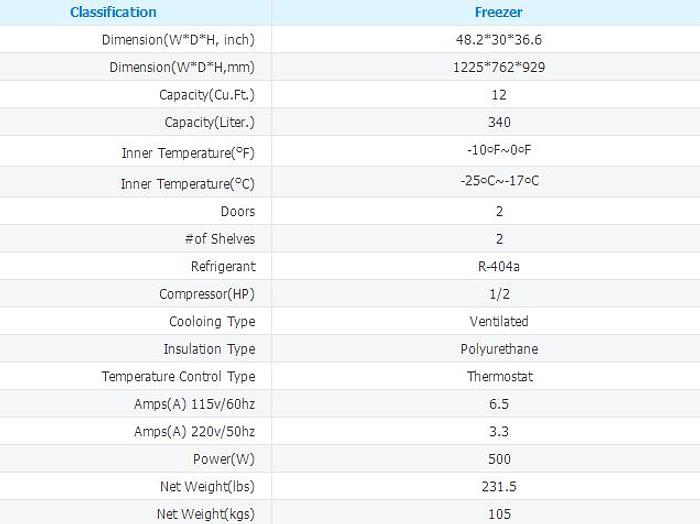The image size is (700, 524).
Task: Select the 1225*762*929 dimension value
Action: pos(499,68)
